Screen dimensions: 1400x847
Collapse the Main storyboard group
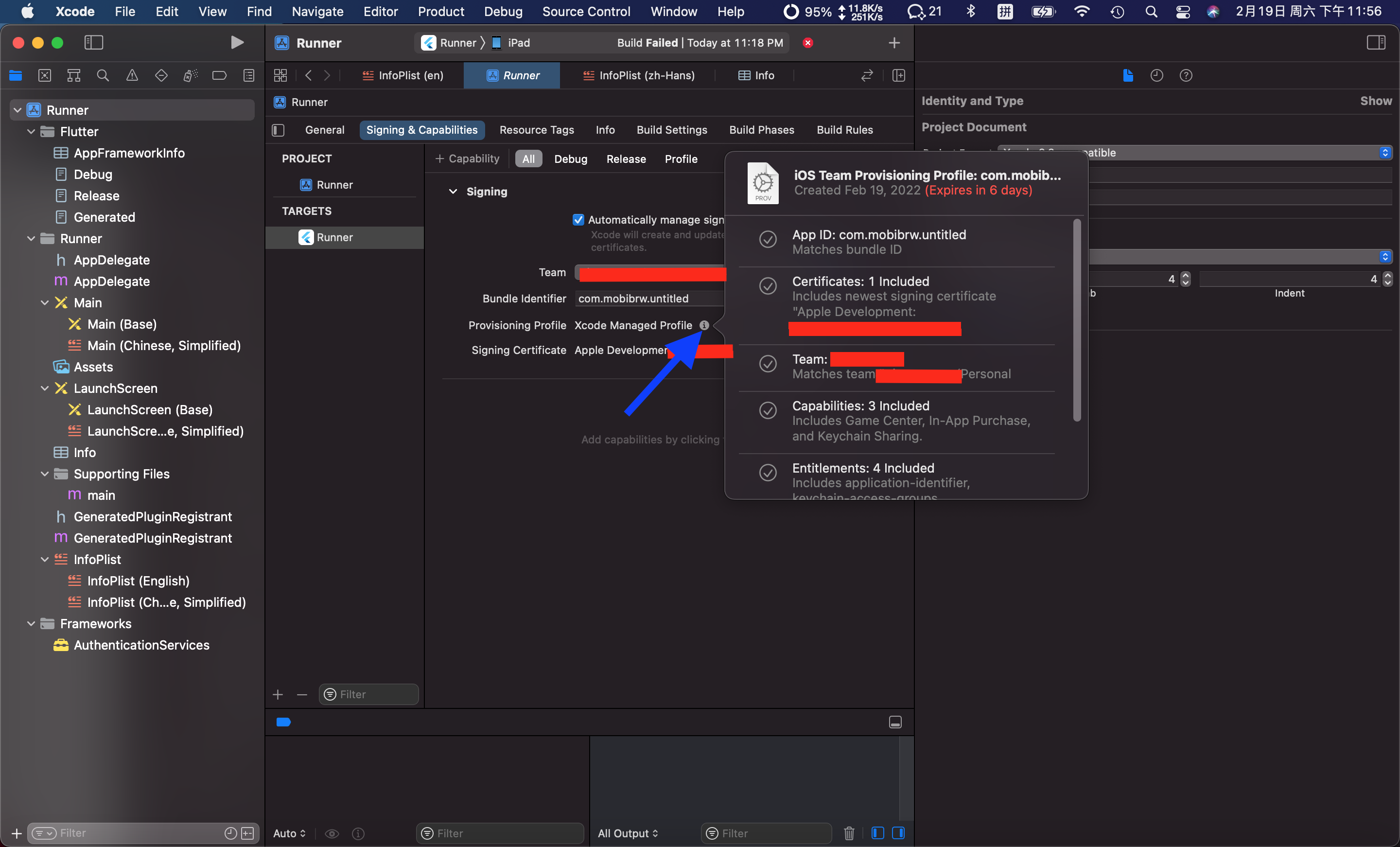(45, 302)
